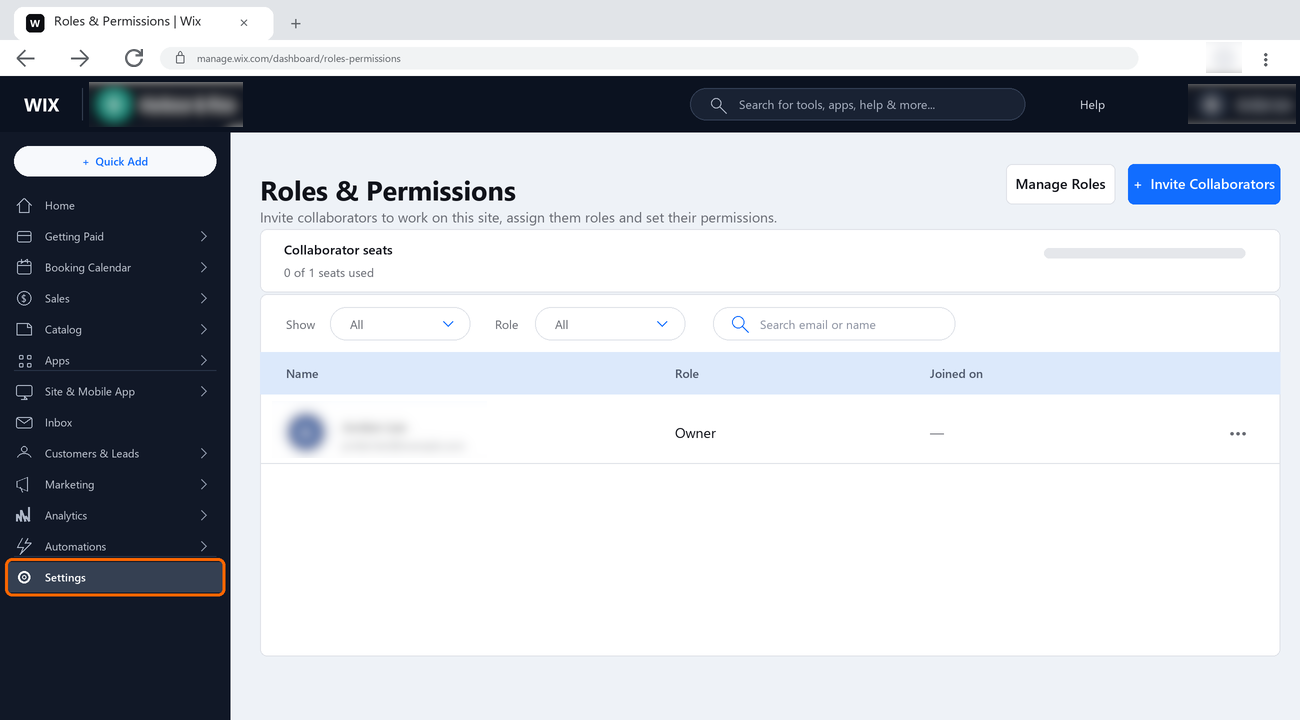Open the three-dot menu for Owner row
Viewport: 1300px width, 720px height.
[x=1238, y=434]
